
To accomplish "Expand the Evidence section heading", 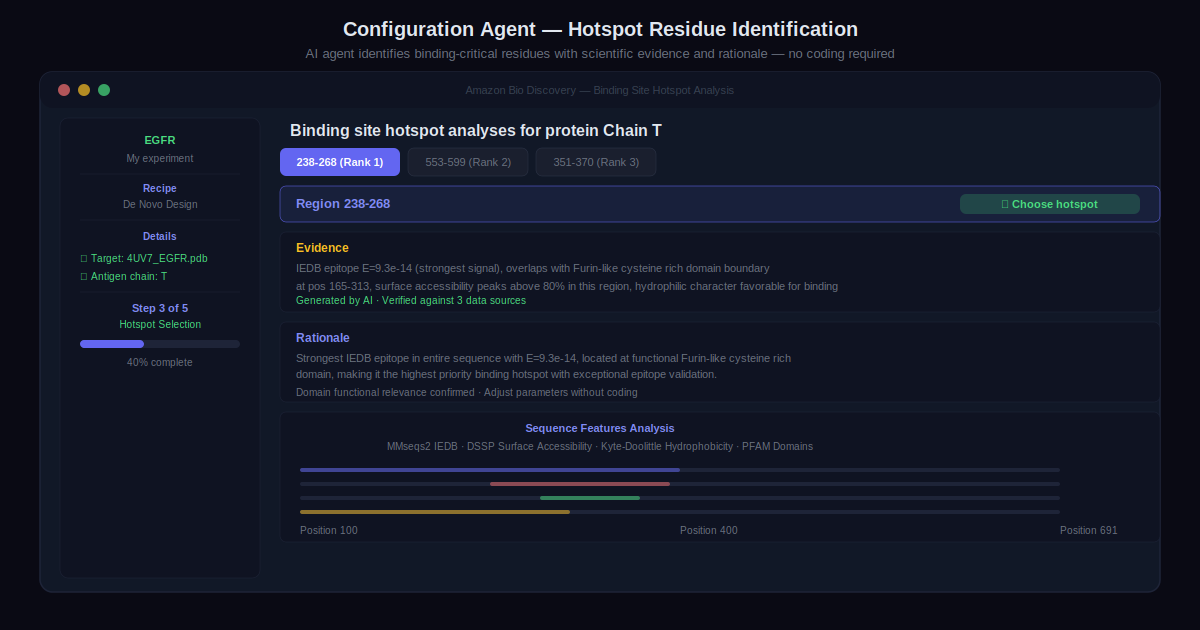I will [x=322, y=248].
